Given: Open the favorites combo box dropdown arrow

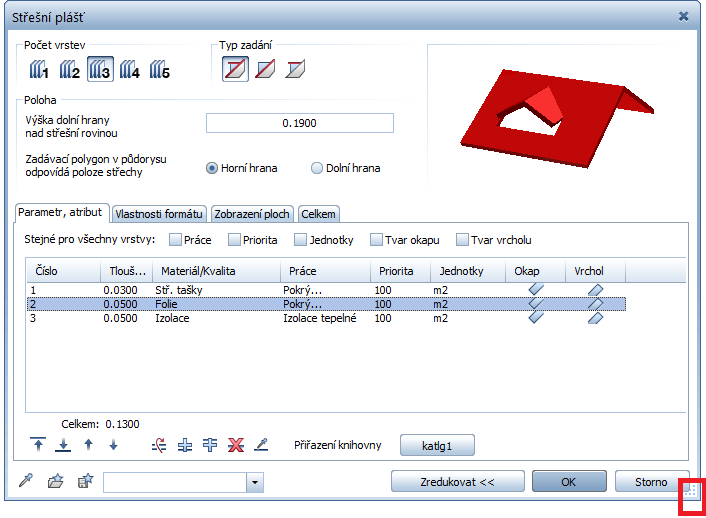Looking at the screenshot, I should 255,483.
